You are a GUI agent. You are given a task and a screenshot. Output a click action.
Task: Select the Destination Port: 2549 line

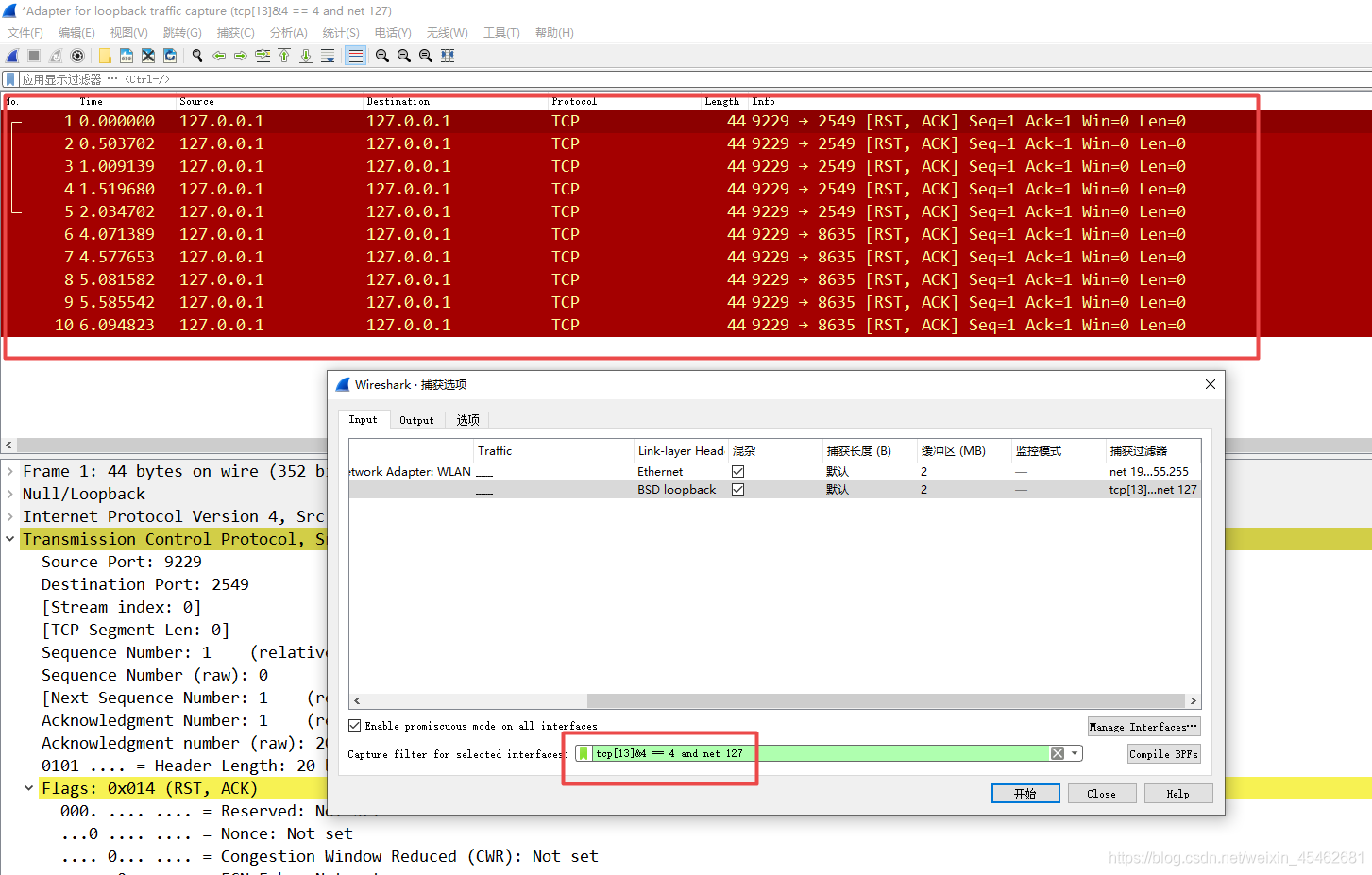click(x=145, y=584)
